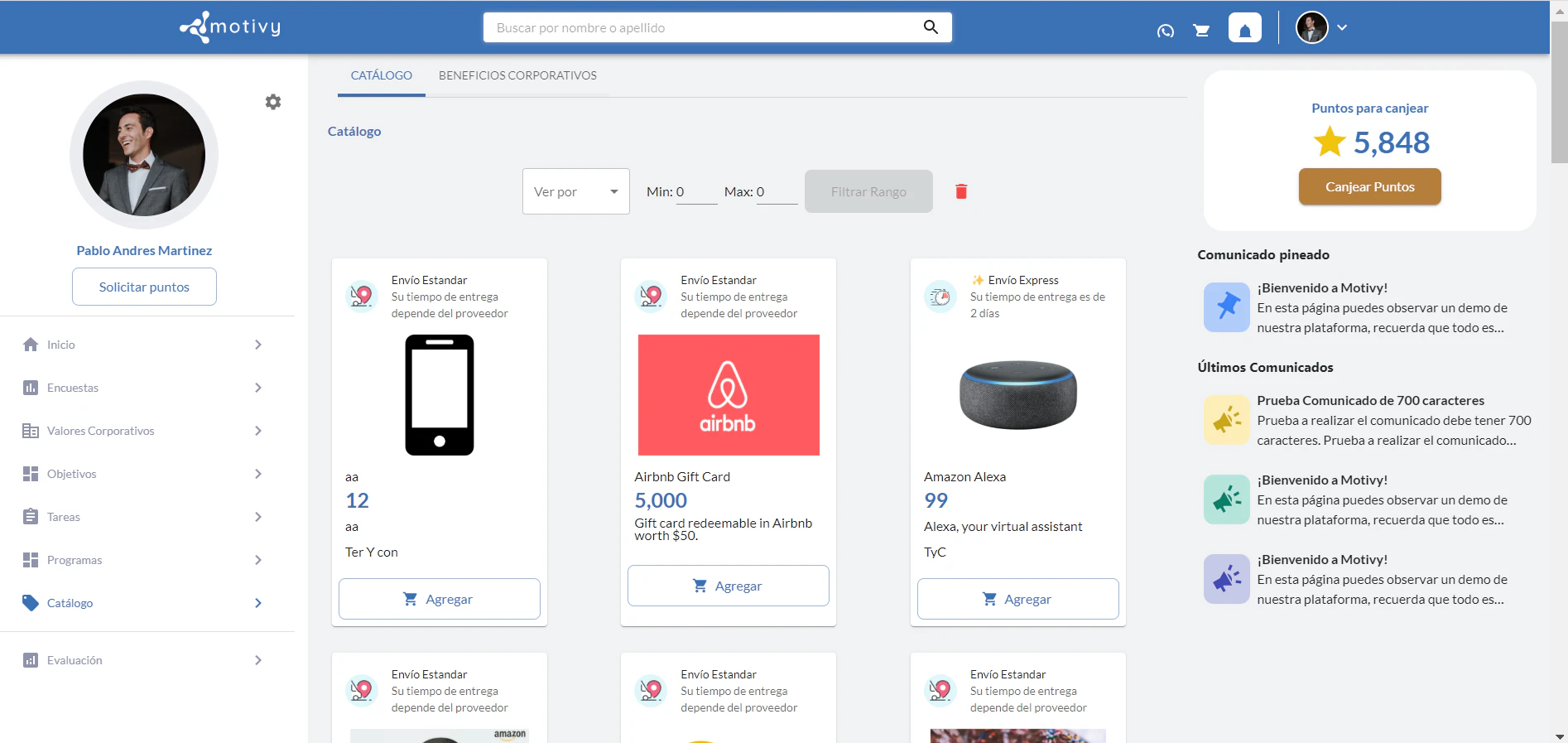Switch to the CATÁLOGO tab
This screenshot has height=743, width=1568.
click(382, 75)
